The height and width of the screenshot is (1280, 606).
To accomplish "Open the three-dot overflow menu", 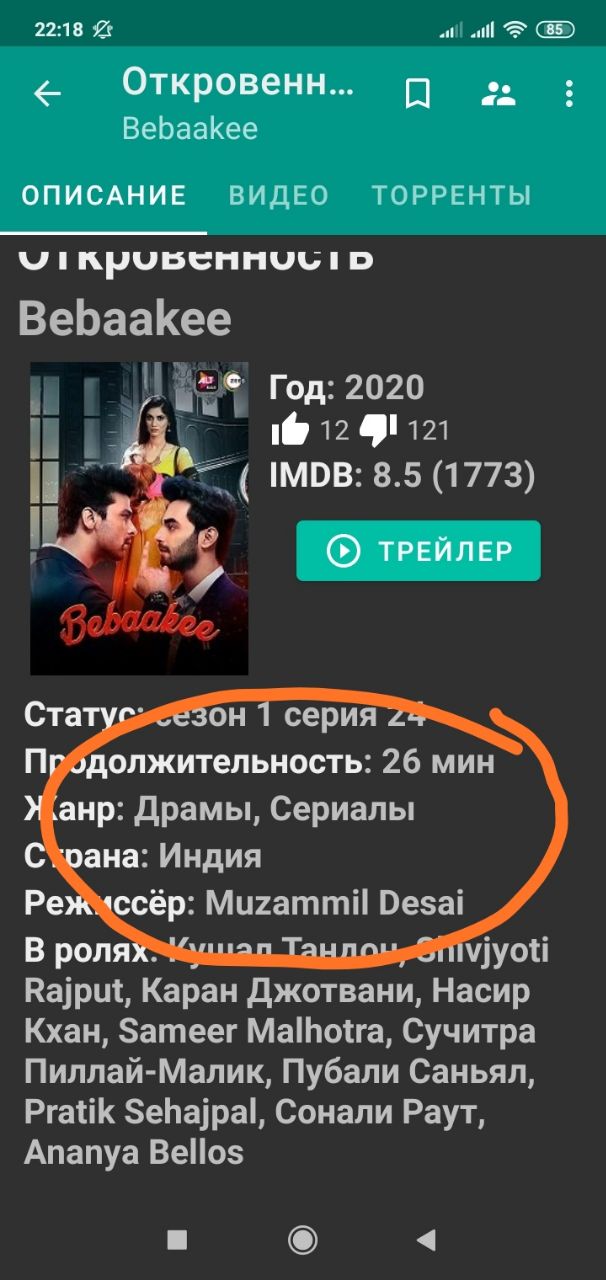I will coord(569,94).
